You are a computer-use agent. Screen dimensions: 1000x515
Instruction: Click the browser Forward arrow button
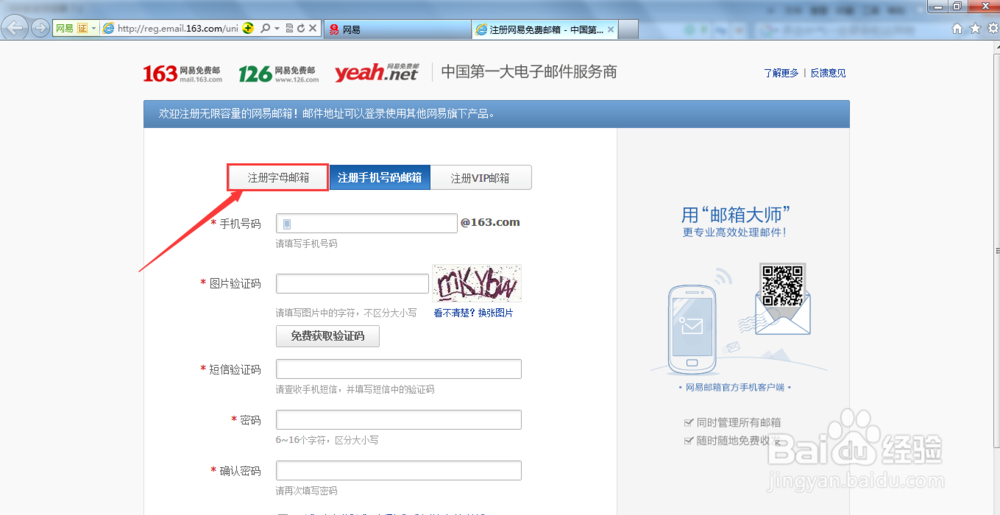tap(40, 29)
